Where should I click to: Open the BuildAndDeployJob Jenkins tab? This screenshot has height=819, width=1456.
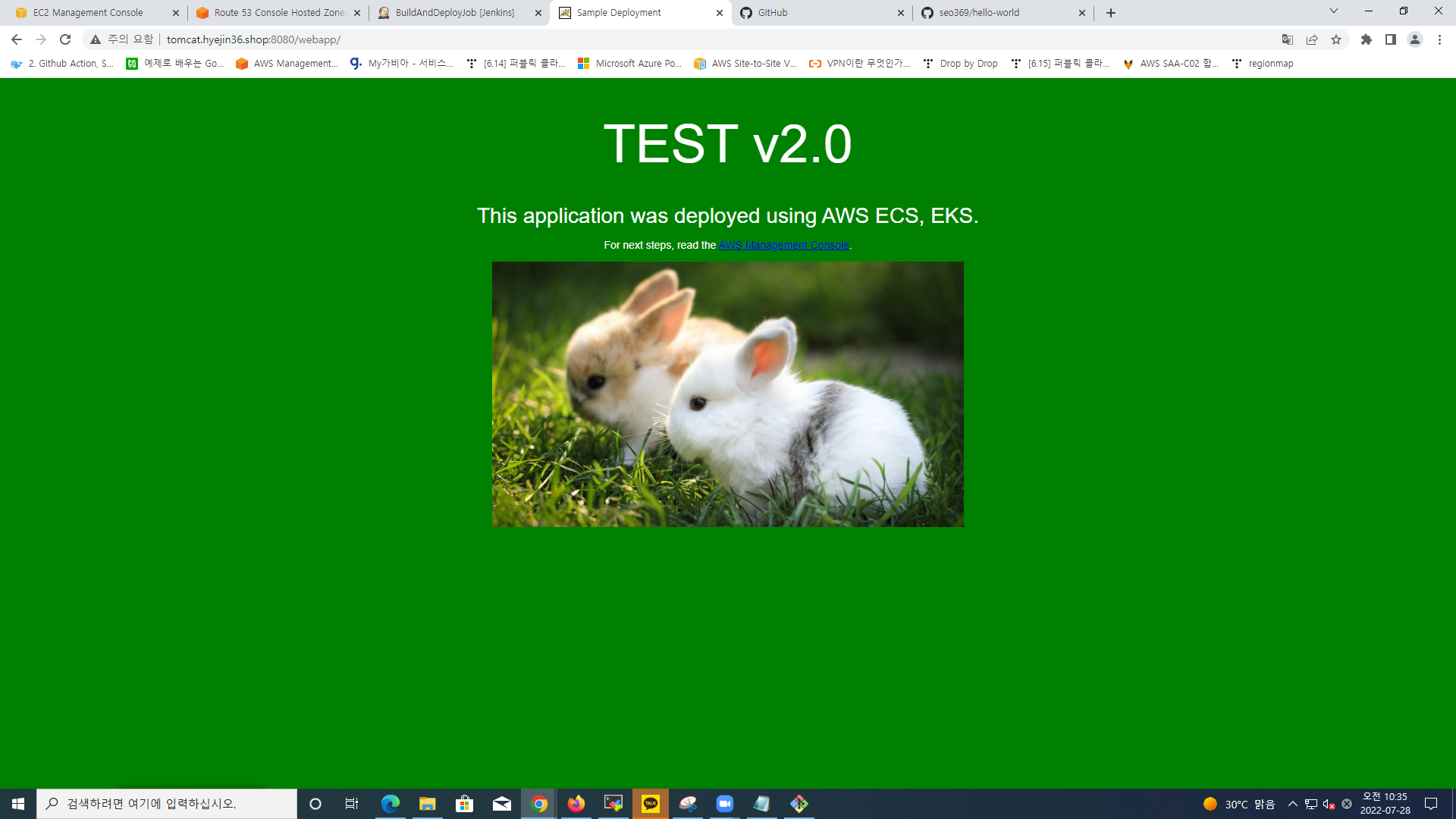[454, 12]
